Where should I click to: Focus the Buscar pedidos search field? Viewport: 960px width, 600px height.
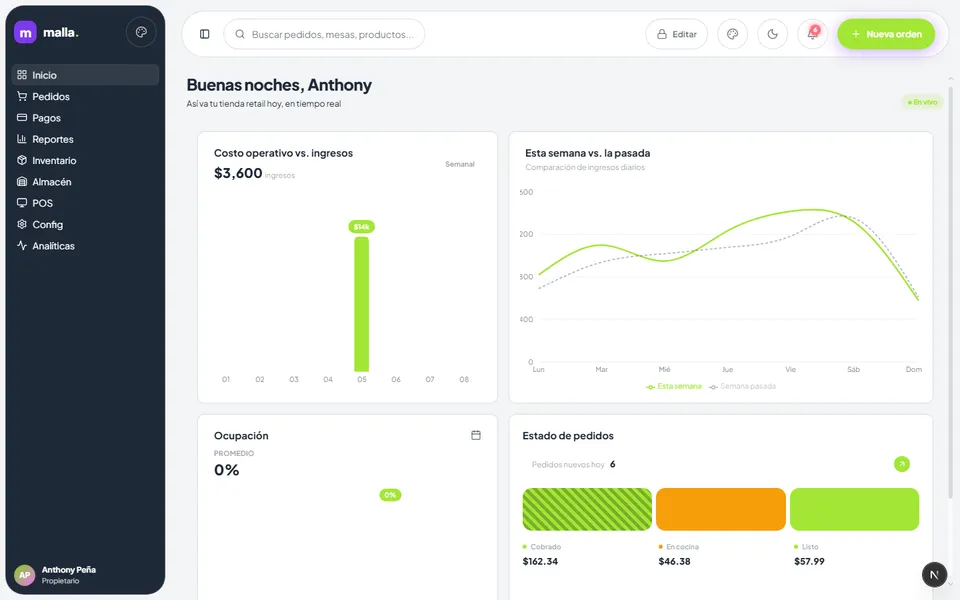click(x=324, y=34)
